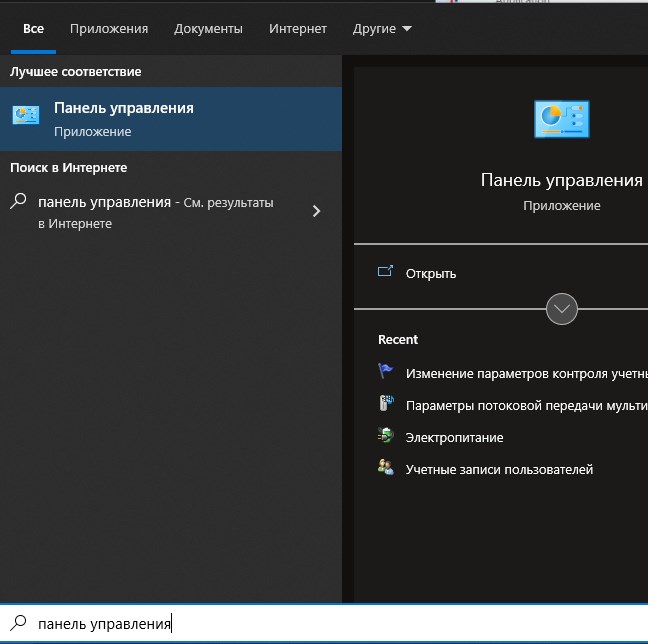Click the large Control Panel icon in preview pane
Viewport: 648px width, 644px height.
(x=562, y=119)
